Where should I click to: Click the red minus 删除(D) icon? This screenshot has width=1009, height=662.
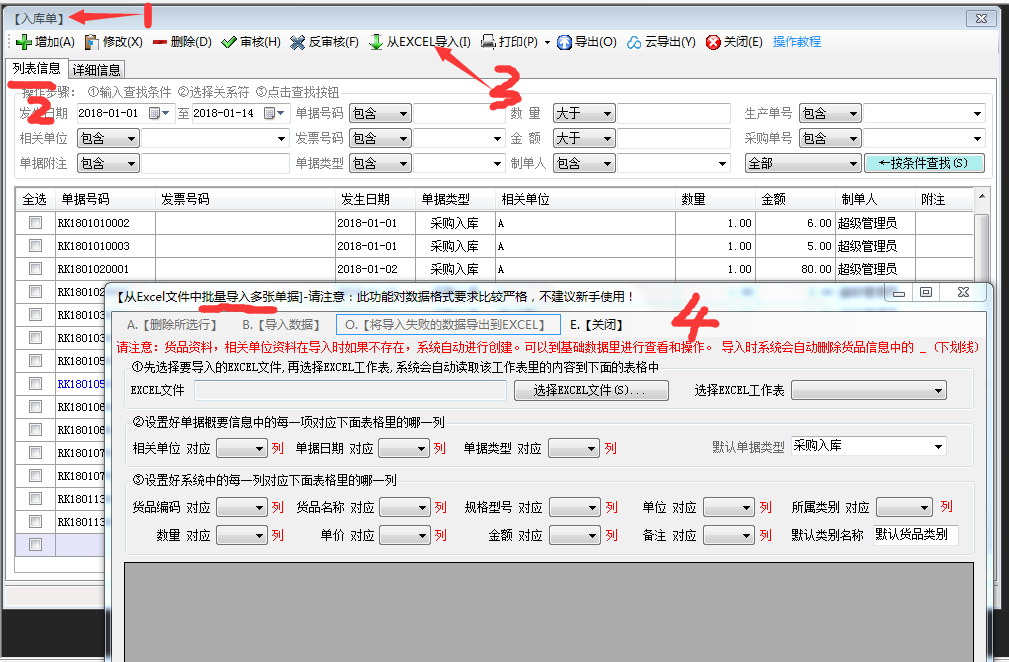[x=160, y=42]
